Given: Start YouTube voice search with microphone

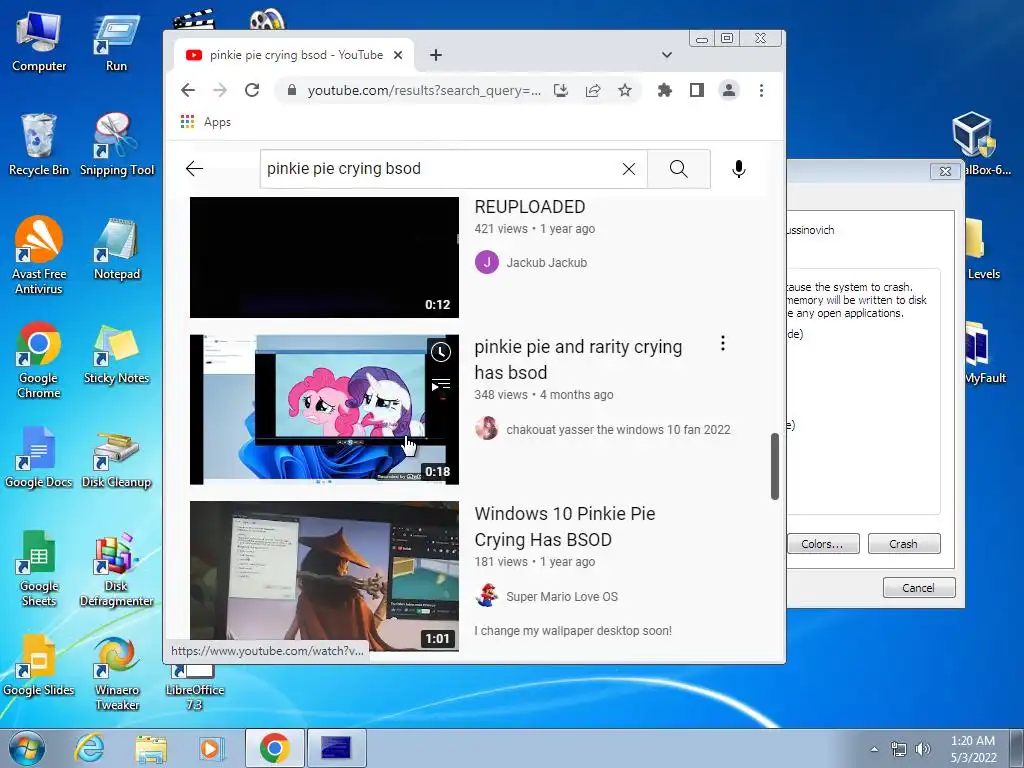Looking at the screenshot, I should 739,169.
